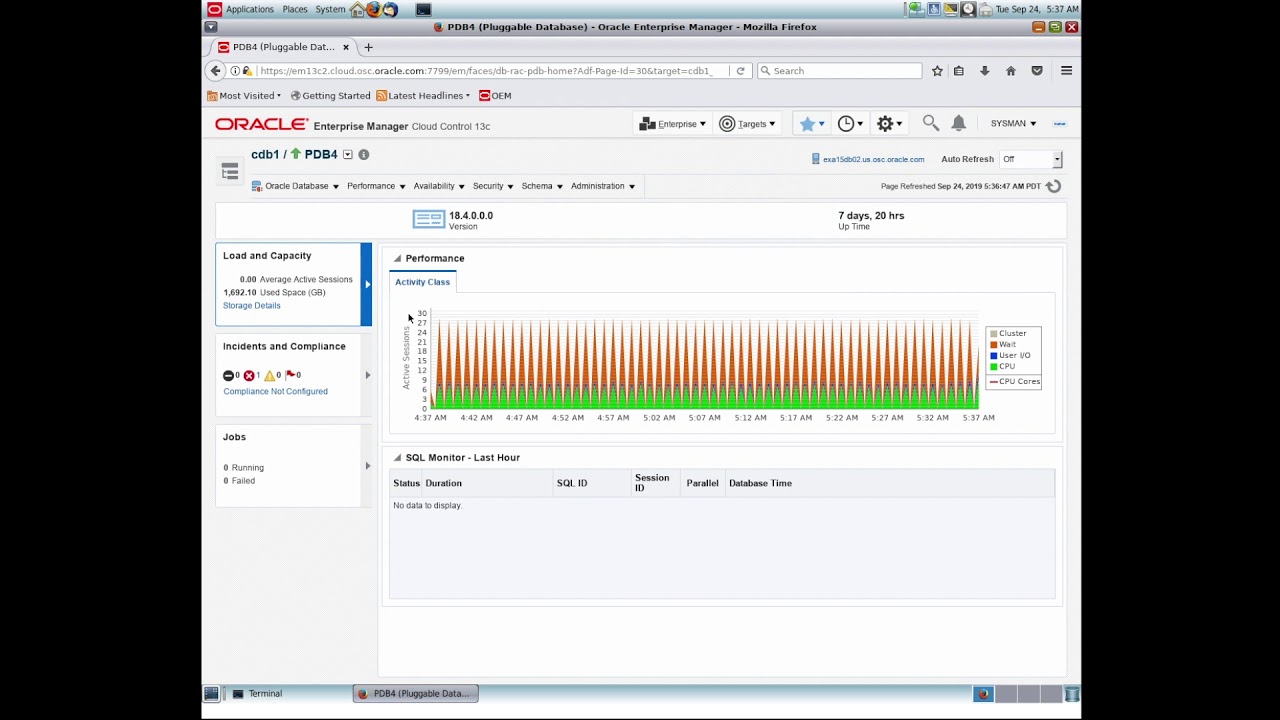This screenshot has height=720, width=1280.
Task: Open the Favorites star menu
Action: tap(810, 124)
